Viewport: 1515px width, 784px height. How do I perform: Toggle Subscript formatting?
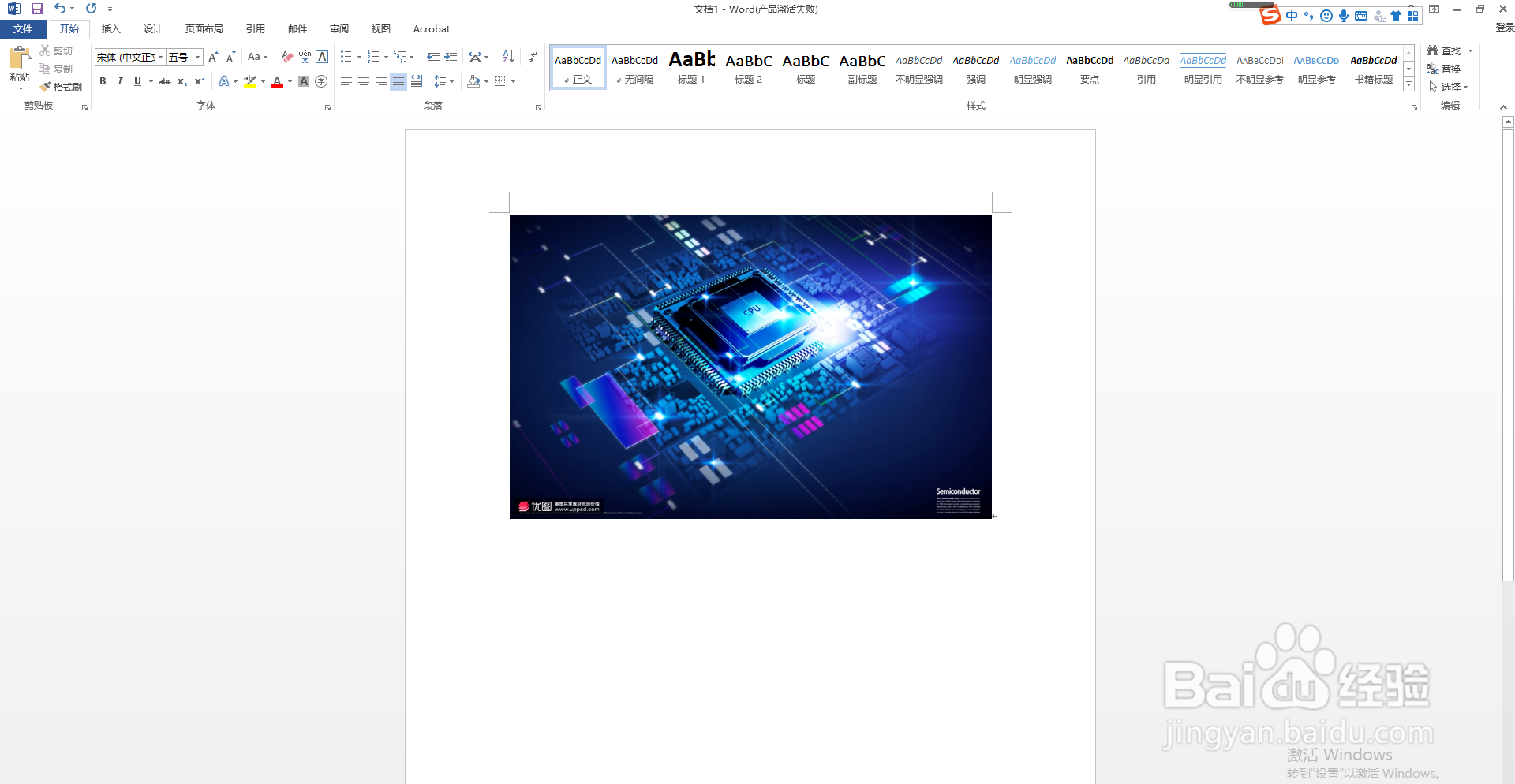pos(182,81)
